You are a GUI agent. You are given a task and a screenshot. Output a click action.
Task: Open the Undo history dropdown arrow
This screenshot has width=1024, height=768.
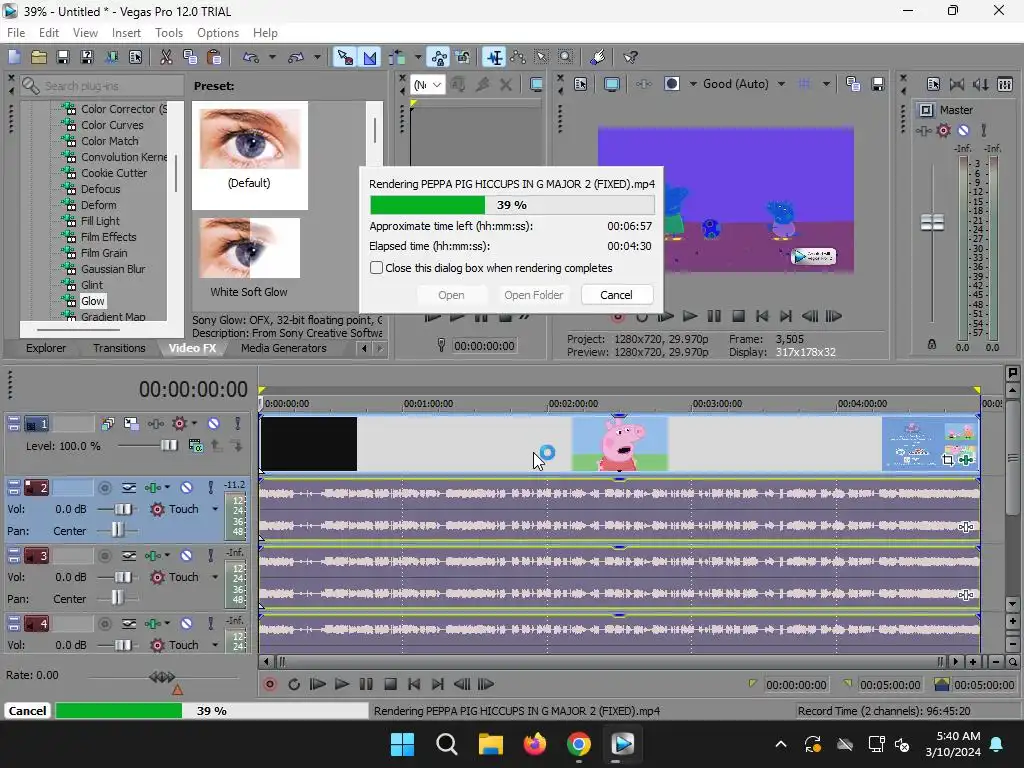click(272, 57)
